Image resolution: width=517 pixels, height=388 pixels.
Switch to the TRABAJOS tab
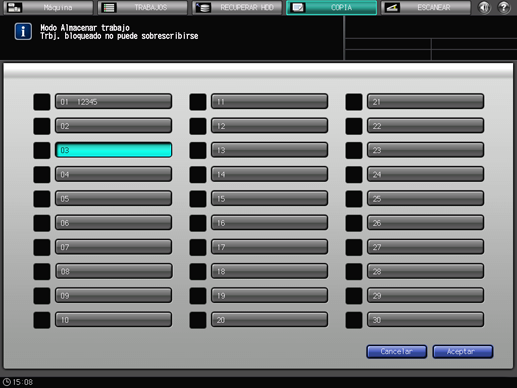coord(143,7)
